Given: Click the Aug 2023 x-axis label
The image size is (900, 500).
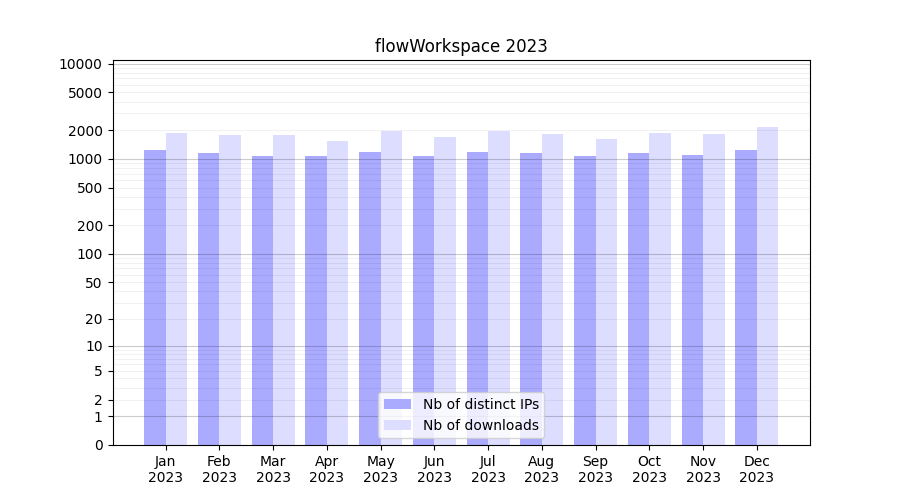Looking at the screenshot, I should [x=542, y=469].
